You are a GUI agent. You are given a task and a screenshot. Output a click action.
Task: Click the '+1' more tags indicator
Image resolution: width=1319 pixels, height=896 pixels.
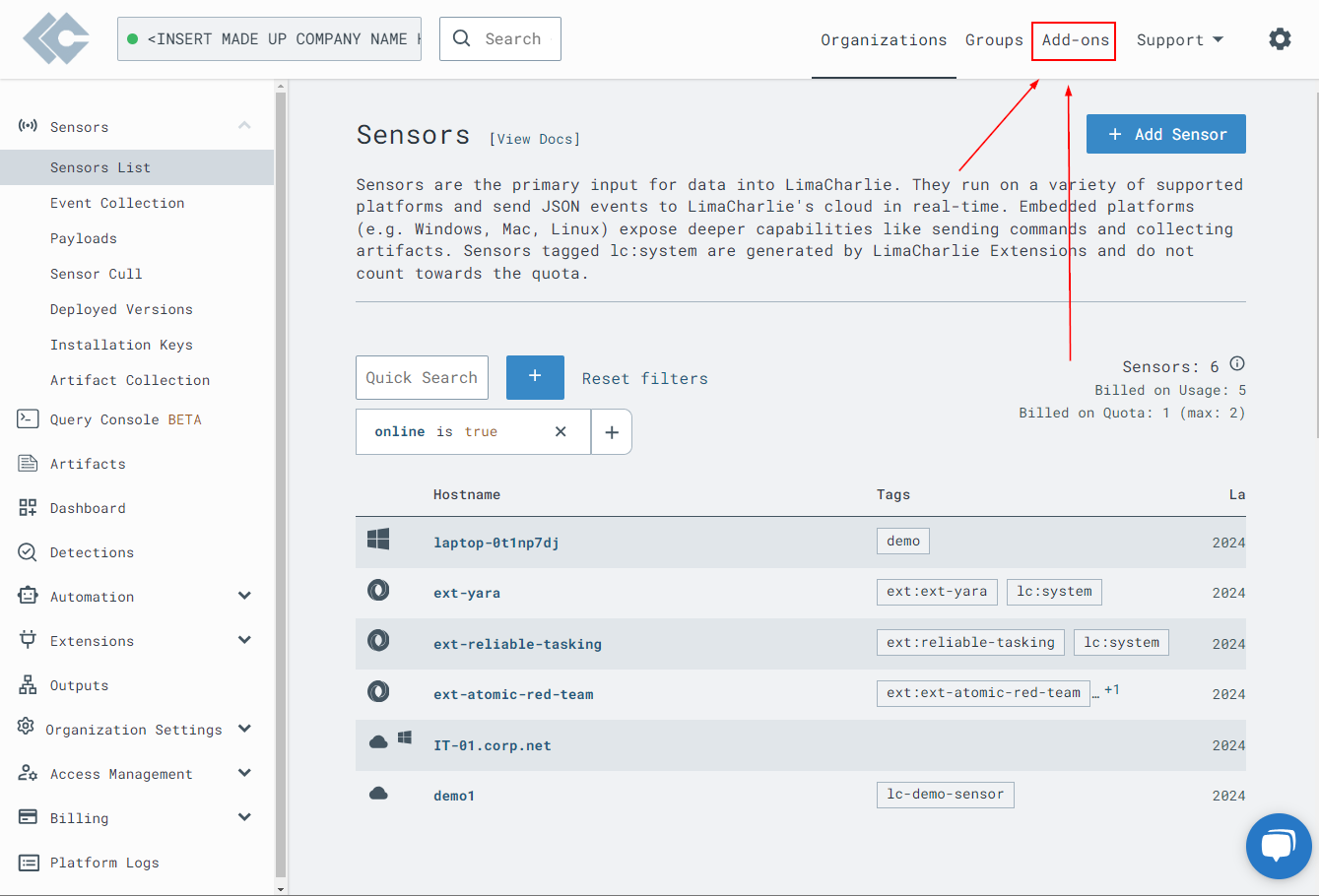click(1112, 689)
